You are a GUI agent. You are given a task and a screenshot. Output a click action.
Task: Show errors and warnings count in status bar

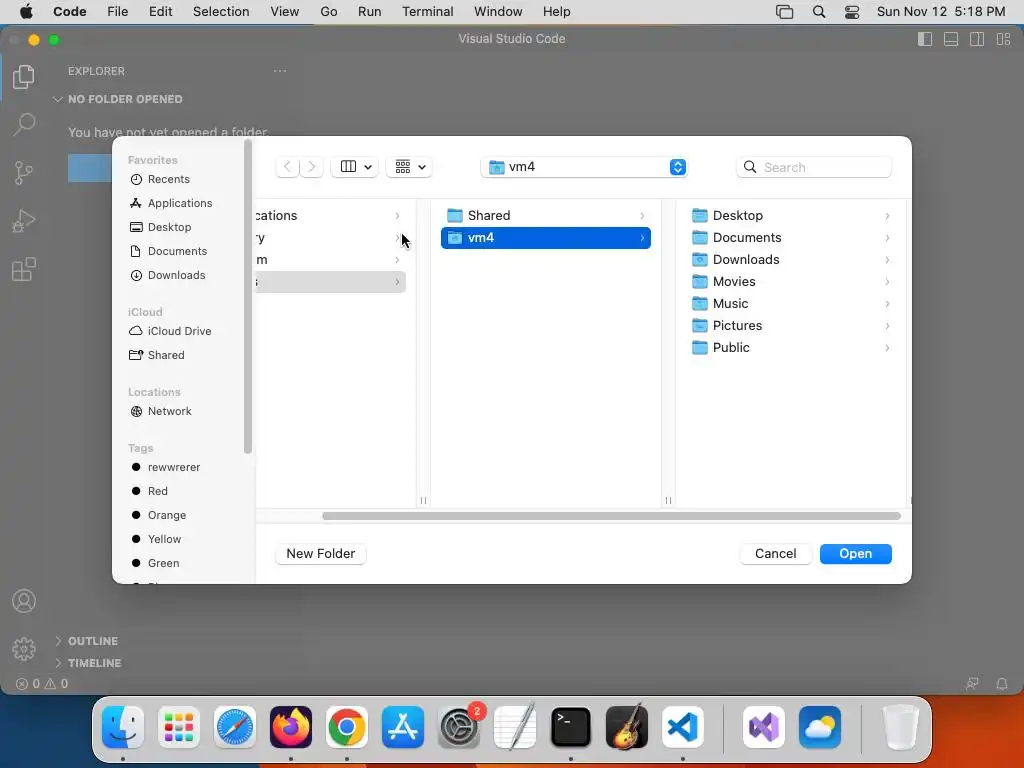[42, 684]
